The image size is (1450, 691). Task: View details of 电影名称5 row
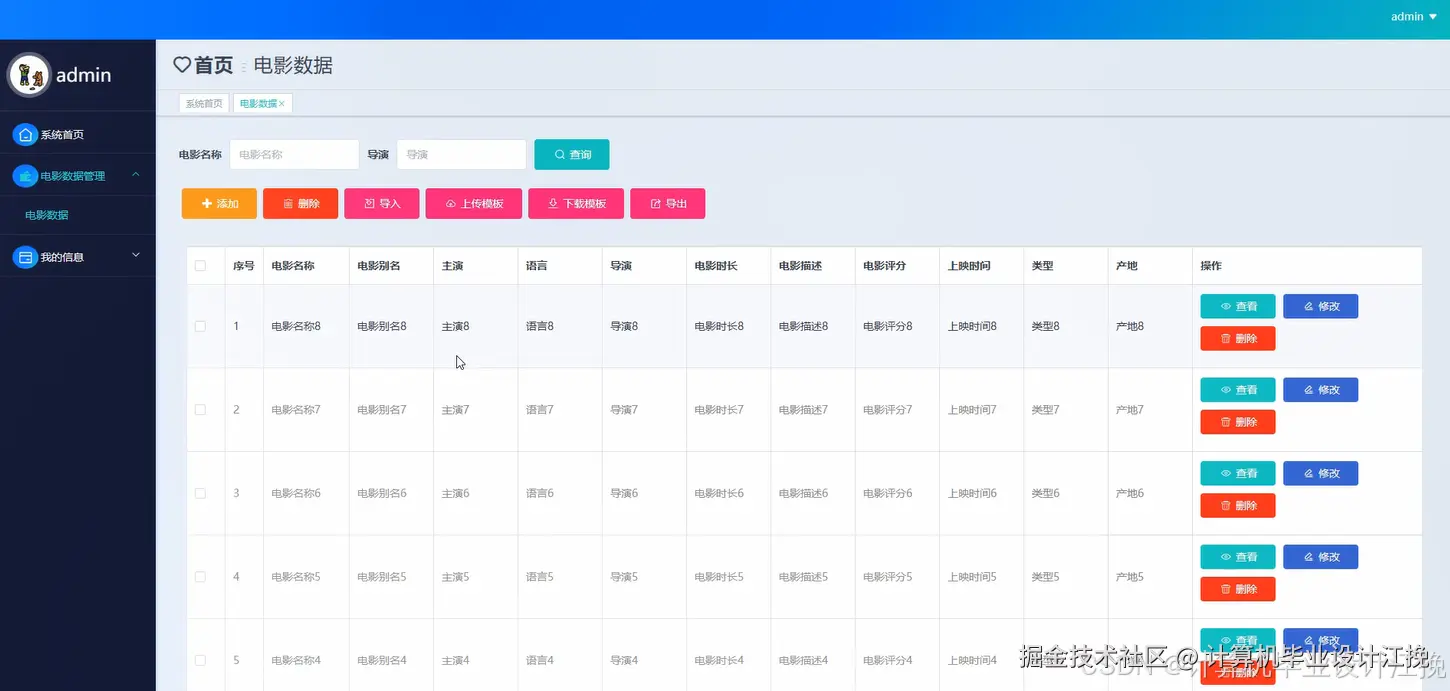pyautogui.click(x=1238, y=557)
